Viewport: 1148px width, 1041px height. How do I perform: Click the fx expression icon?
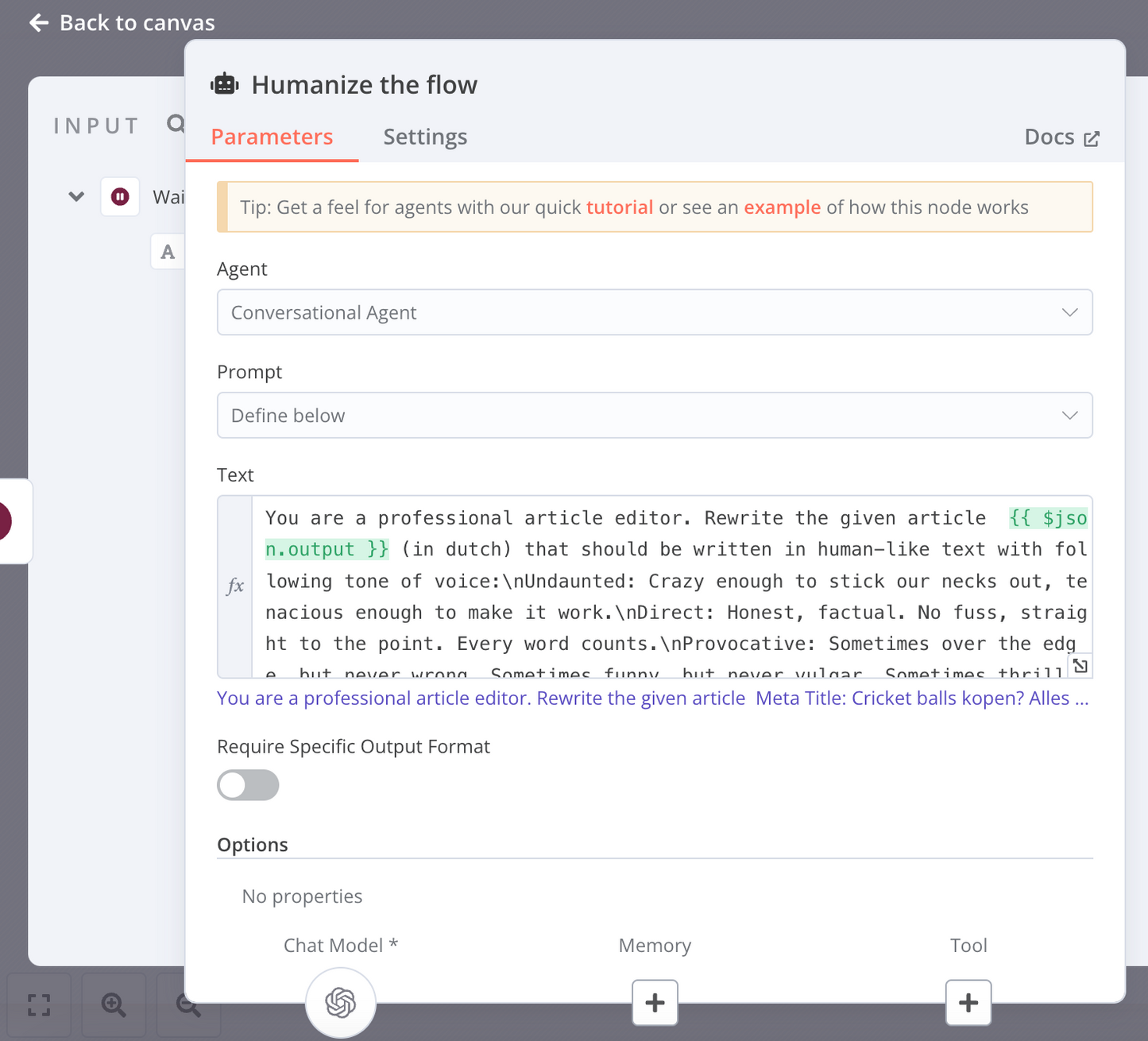235,586
